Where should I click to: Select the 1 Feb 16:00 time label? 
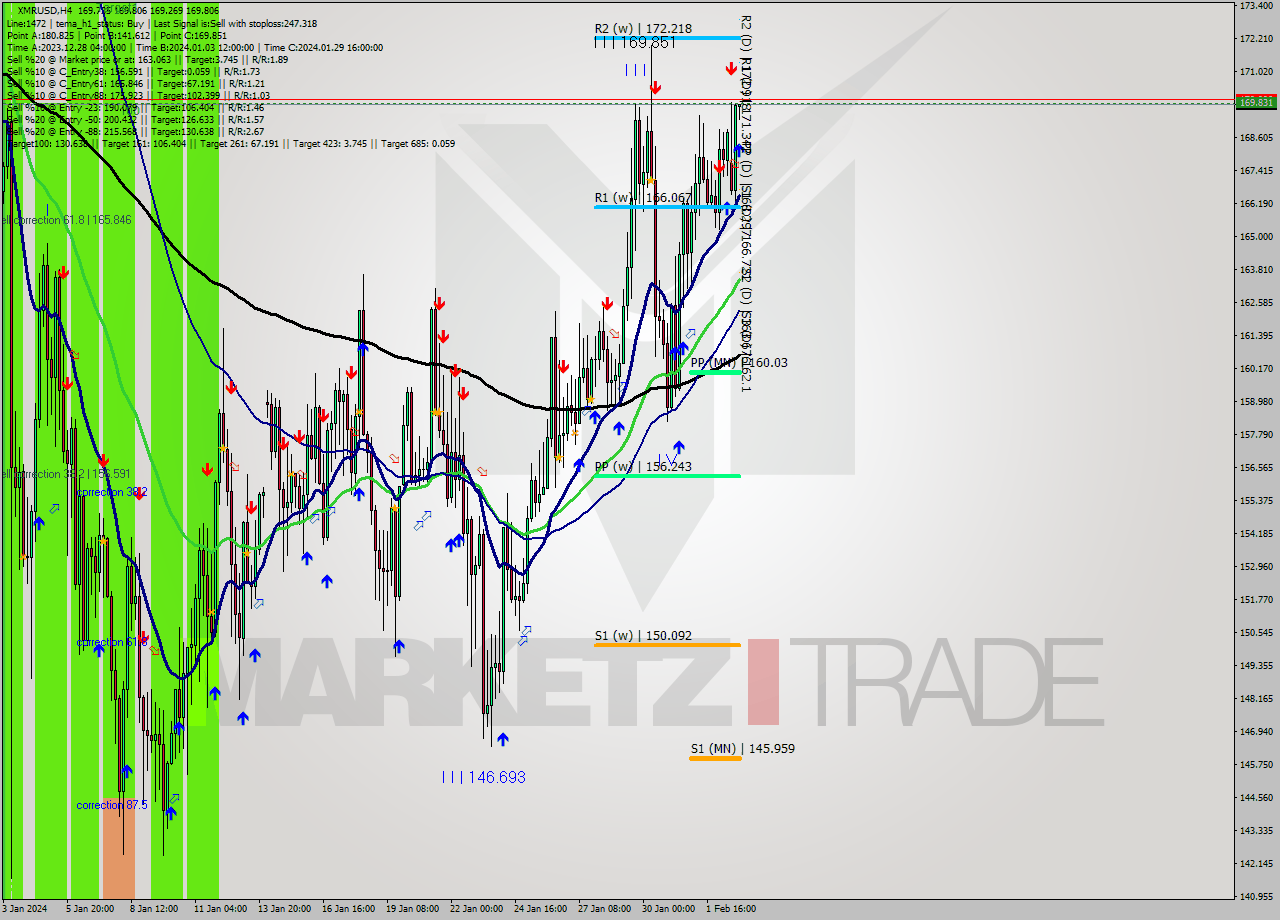(731, 909)
